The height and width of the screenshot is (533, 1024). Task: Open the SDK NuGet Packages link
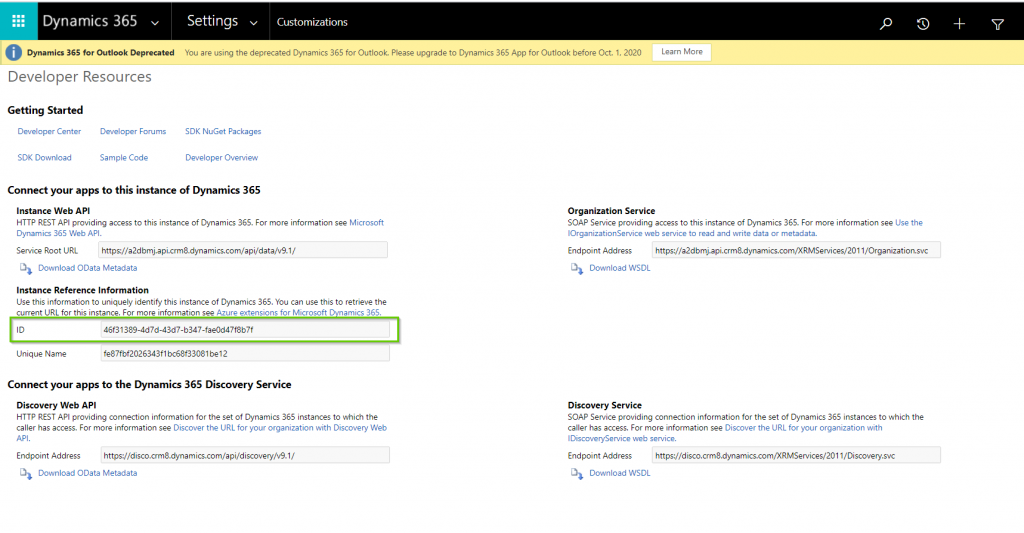click(x=223, y=131)
